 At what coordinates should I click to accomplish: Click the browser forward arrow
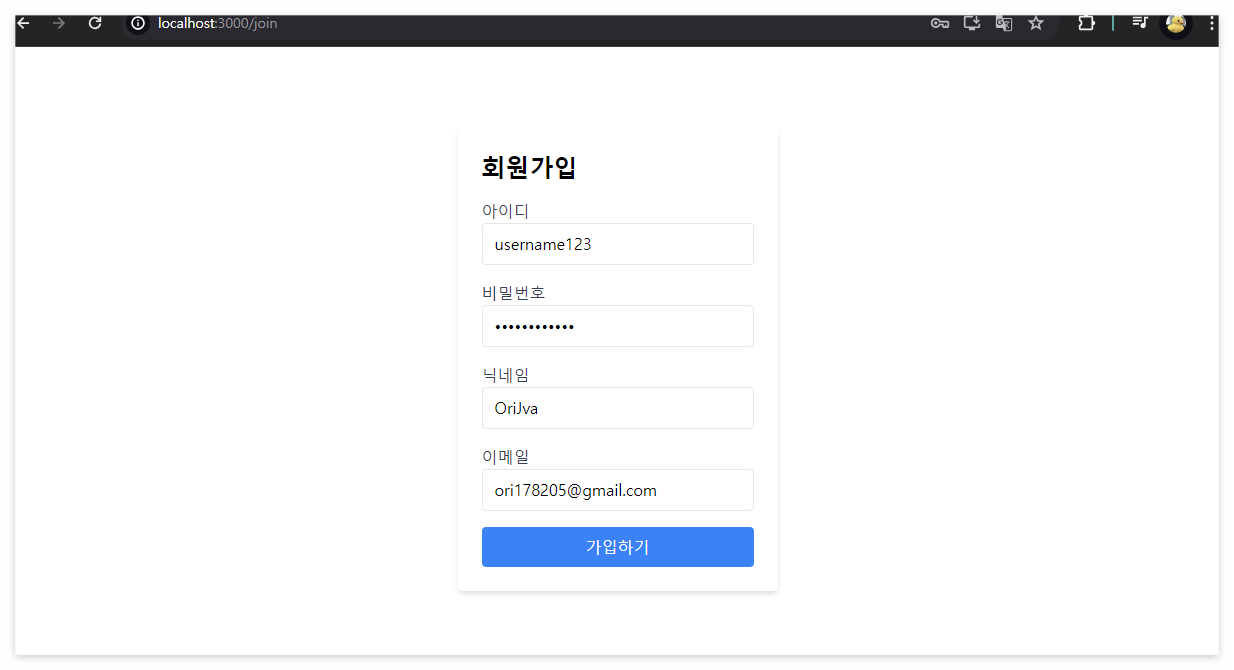pos(59,23)
